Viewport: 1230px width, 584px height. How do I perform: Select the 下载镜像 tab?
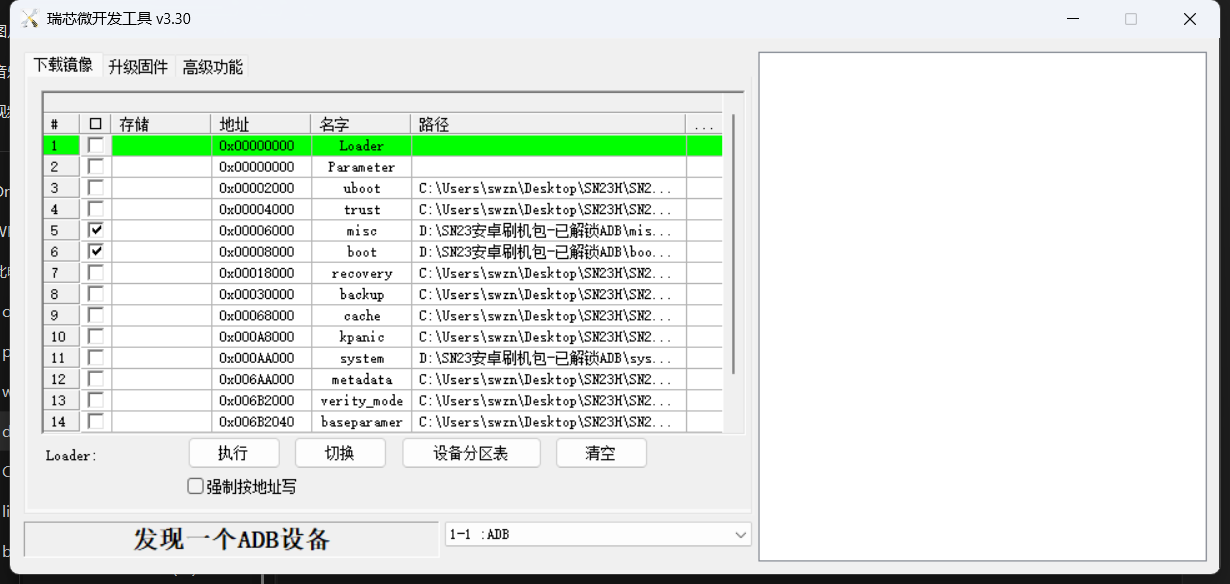(63, 65)
